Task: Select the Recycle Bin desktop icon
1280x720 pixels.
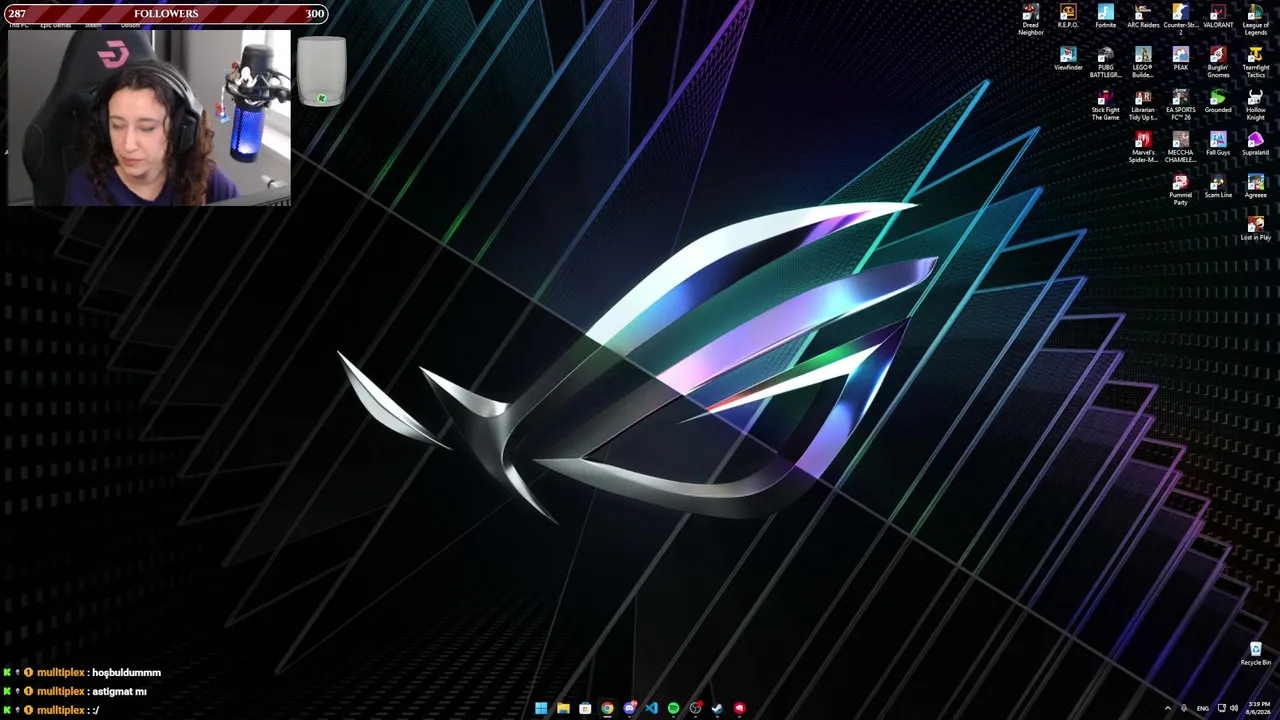Action: [x=1256, y=654]
